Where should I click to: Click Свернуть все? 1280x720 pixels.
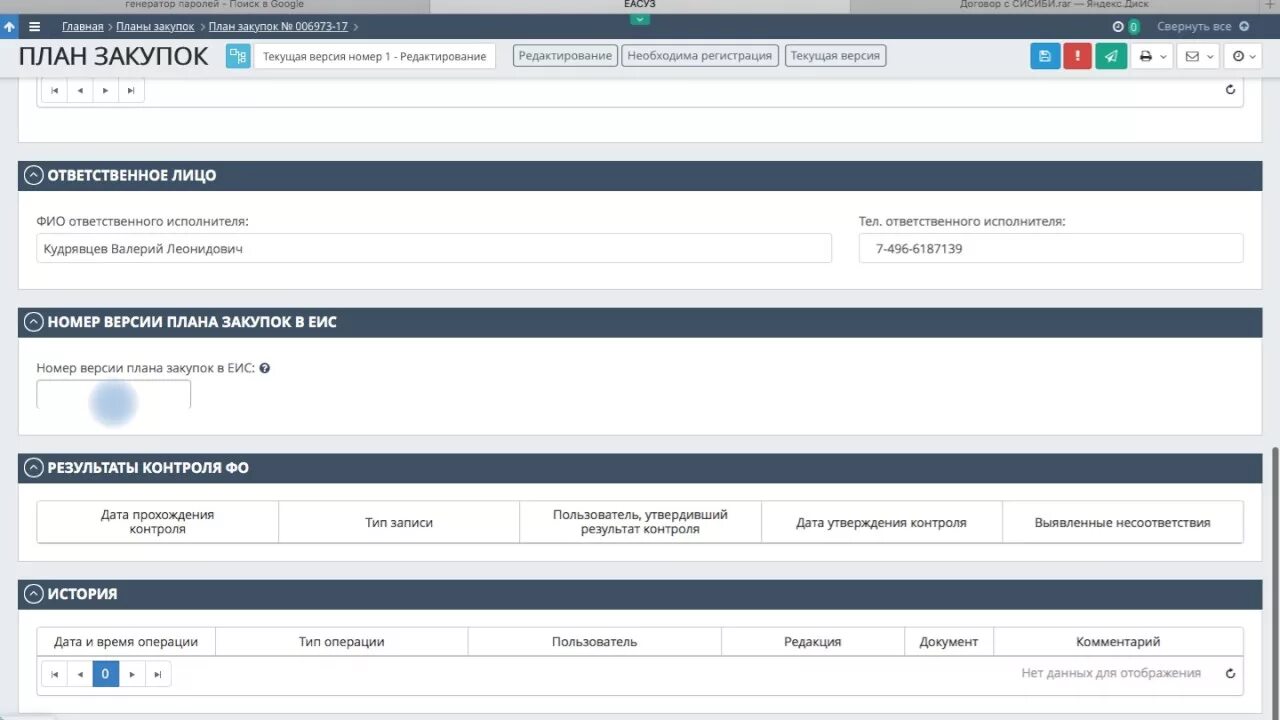(1203, 27)
